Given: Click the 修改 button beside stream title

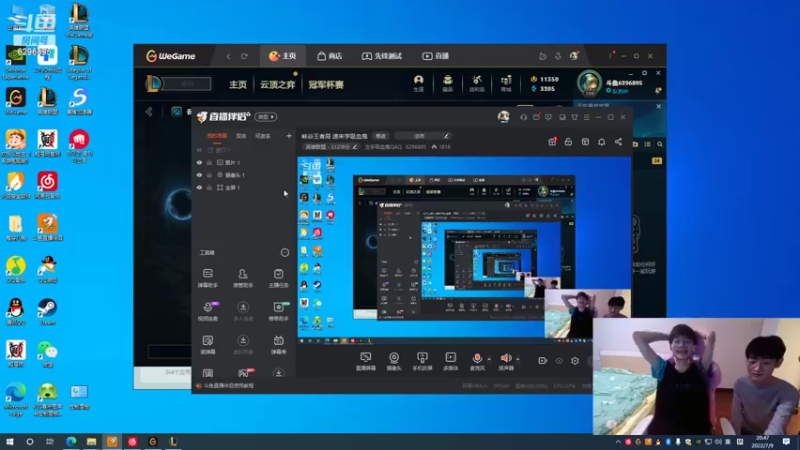Looking at the screenshot, I should point(381,136).
